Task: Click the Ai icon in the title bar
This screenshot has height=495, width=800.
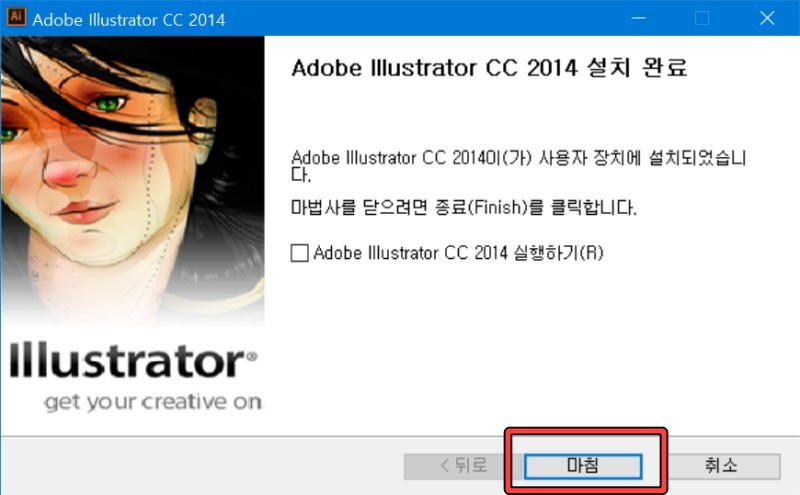Action: (16, 16)
